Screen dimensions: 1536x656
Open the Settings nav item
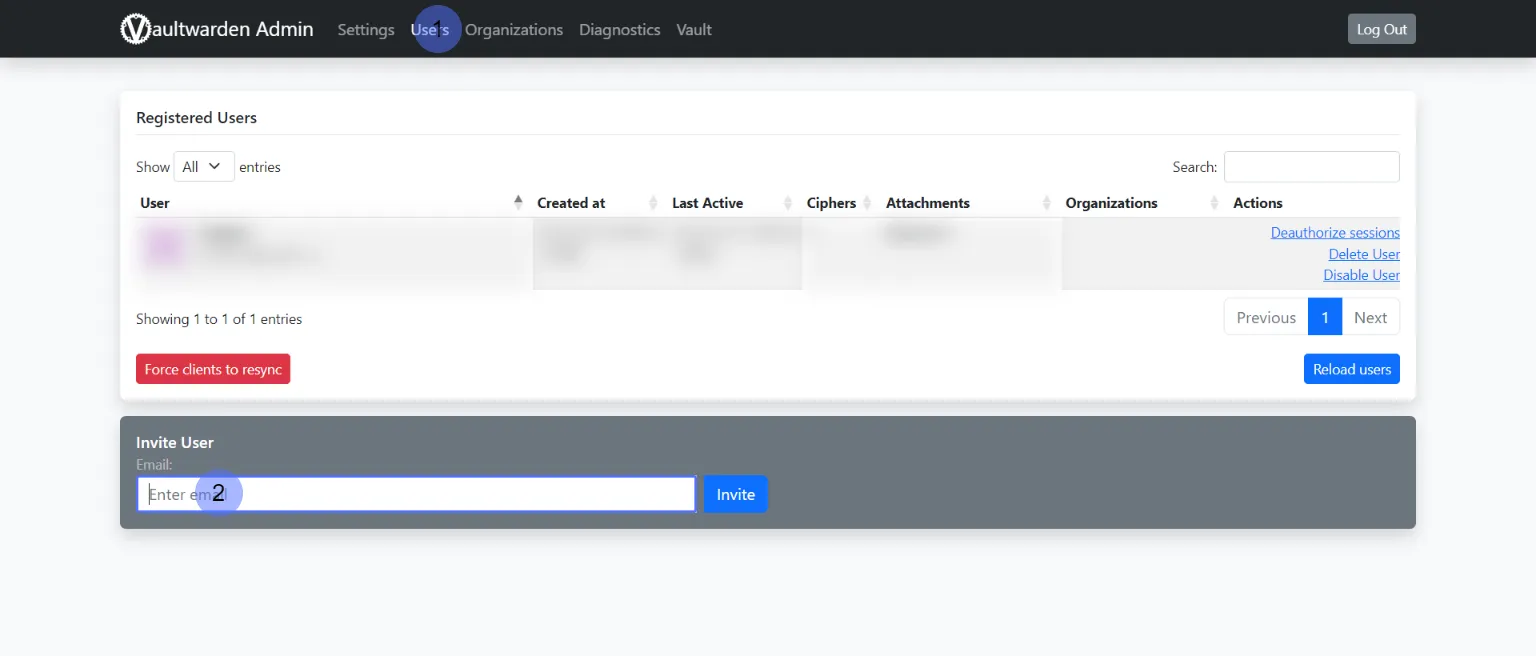tap(366, 29)
